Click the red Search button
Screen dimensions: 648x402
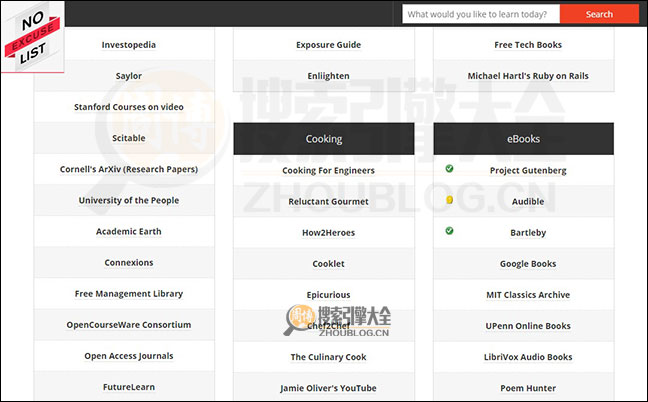599,14
